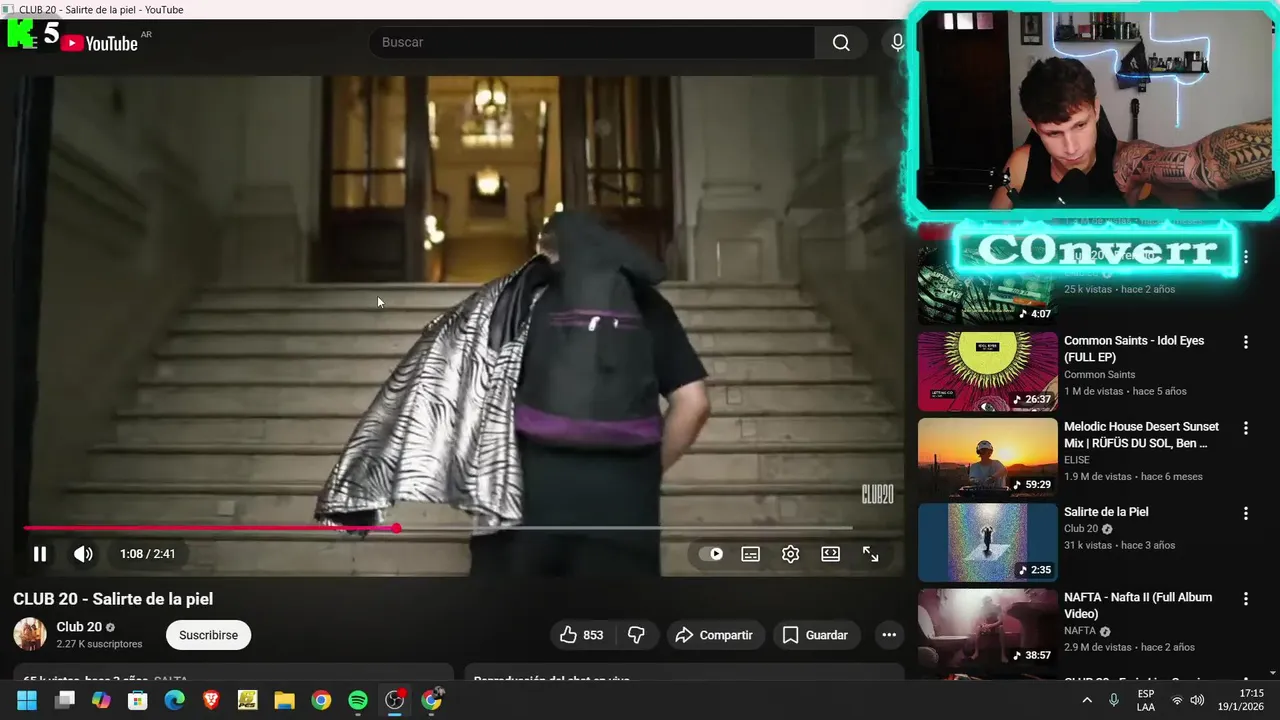Image resolution: width=1280 pixels, height=720 pixels.
Task: Open the yellow PES game taskbar icon
Action: tap(248, 700)
